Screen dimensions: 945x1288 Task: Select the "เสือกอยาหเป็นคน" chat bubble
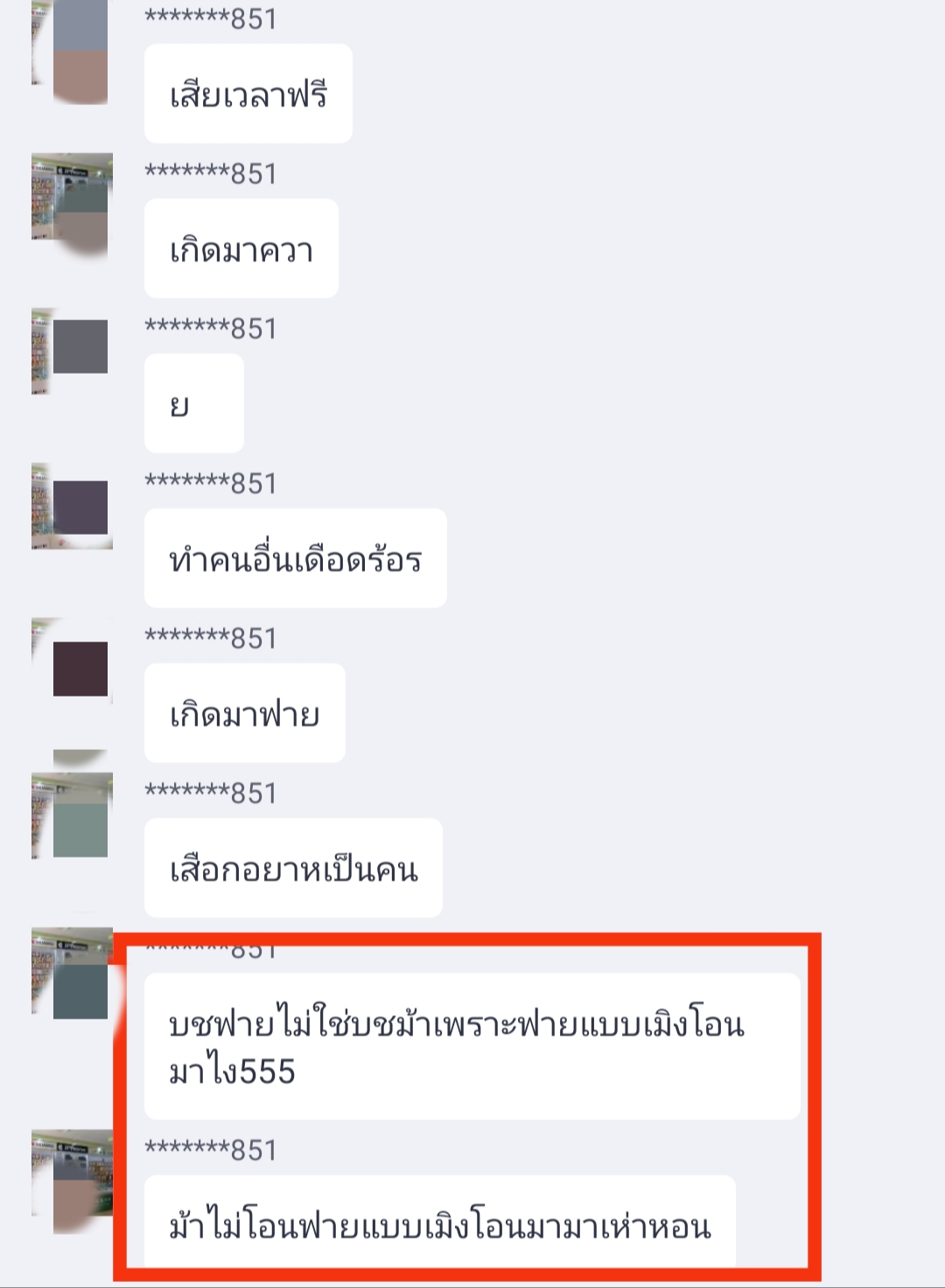coord(293,868)
